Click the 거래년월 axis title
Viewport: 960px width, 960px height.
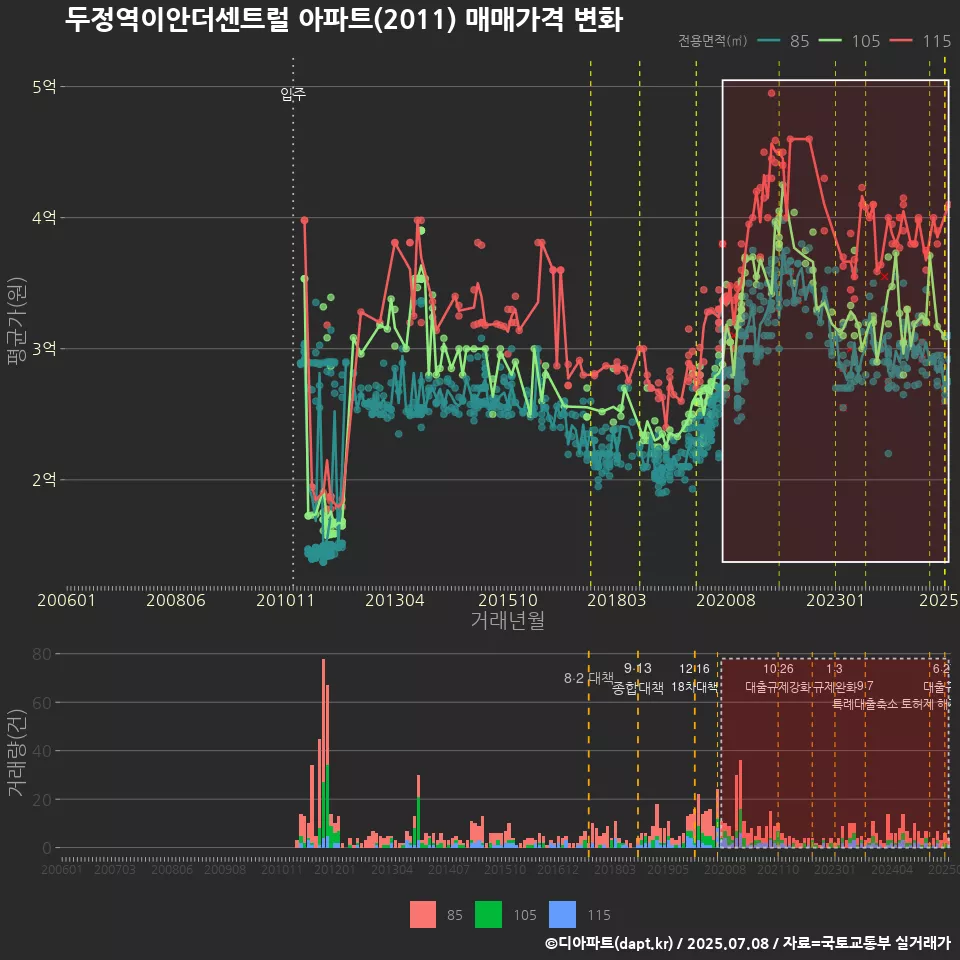point(508,620)
